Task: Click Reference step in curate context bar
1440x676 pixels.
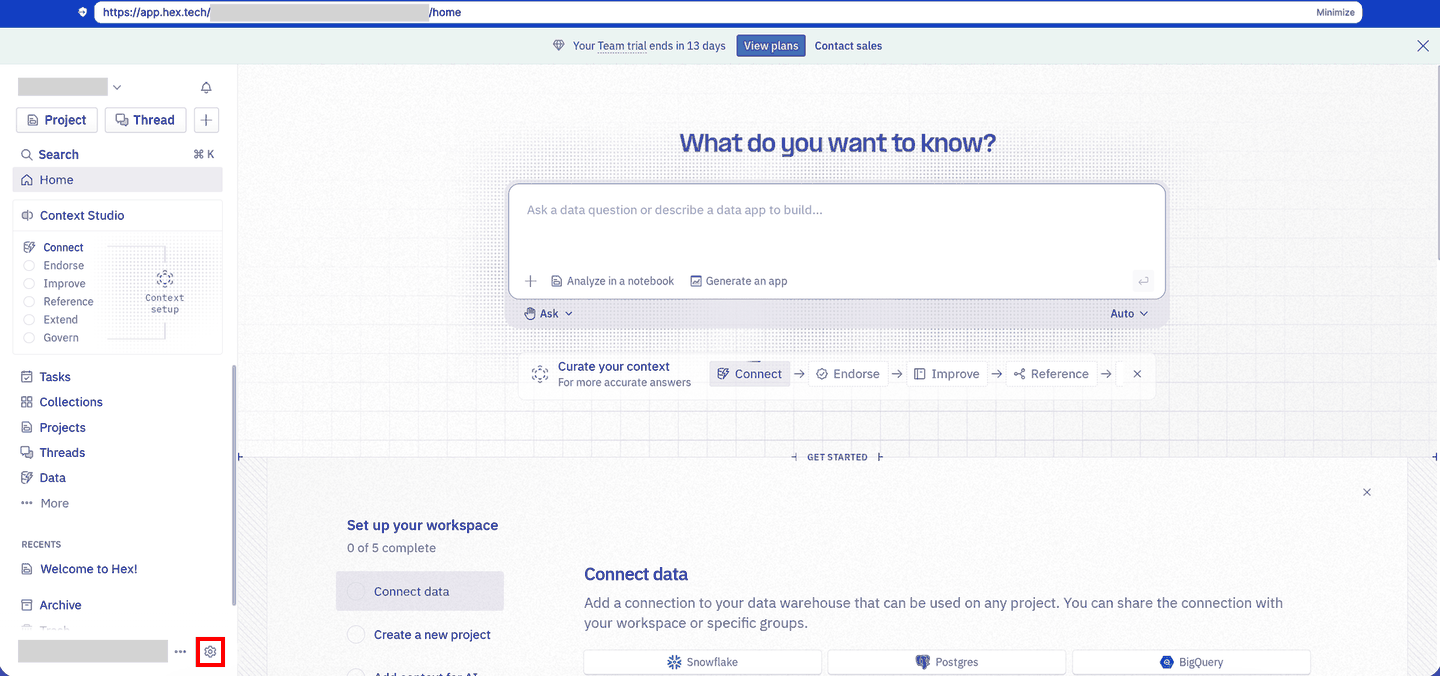Action: 1051,374
